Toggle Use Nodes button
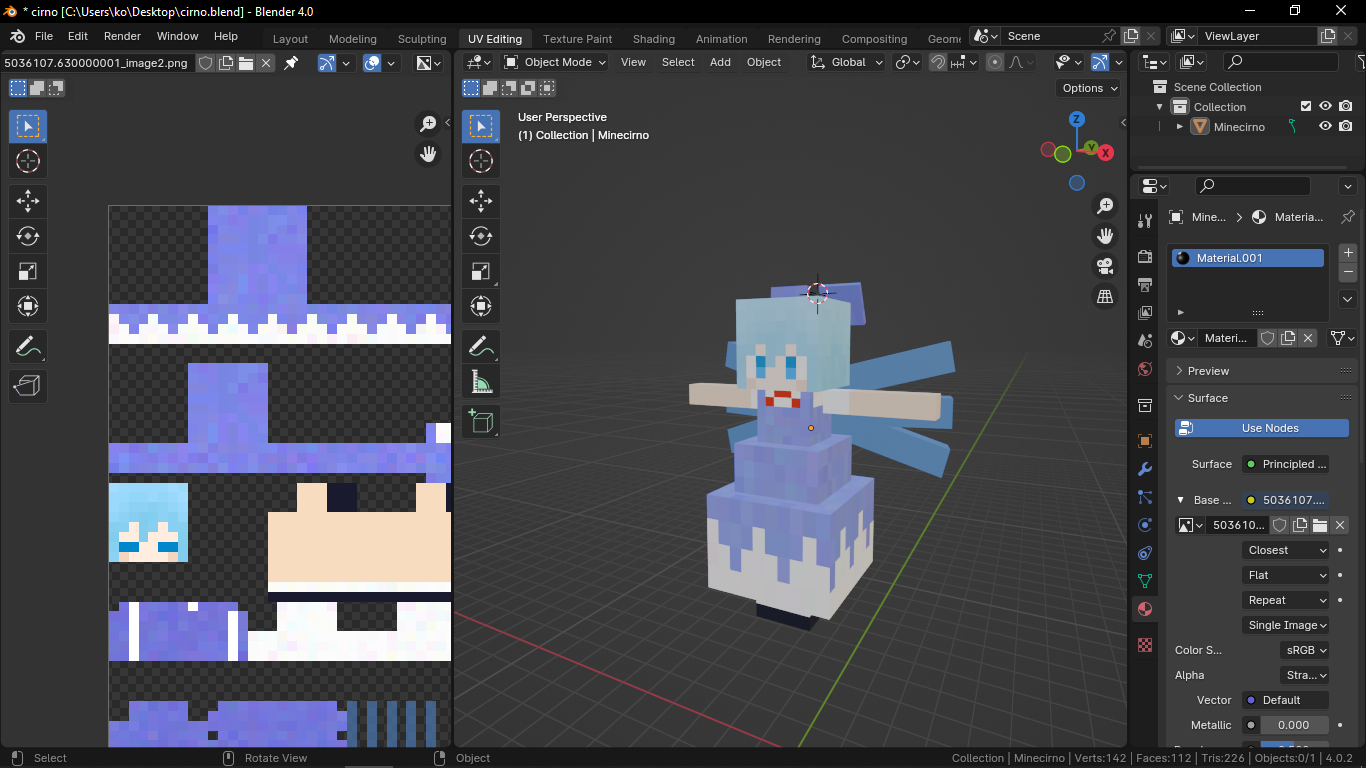The width and height of the screenshot is (1366, 768). tap(1262, 428)
